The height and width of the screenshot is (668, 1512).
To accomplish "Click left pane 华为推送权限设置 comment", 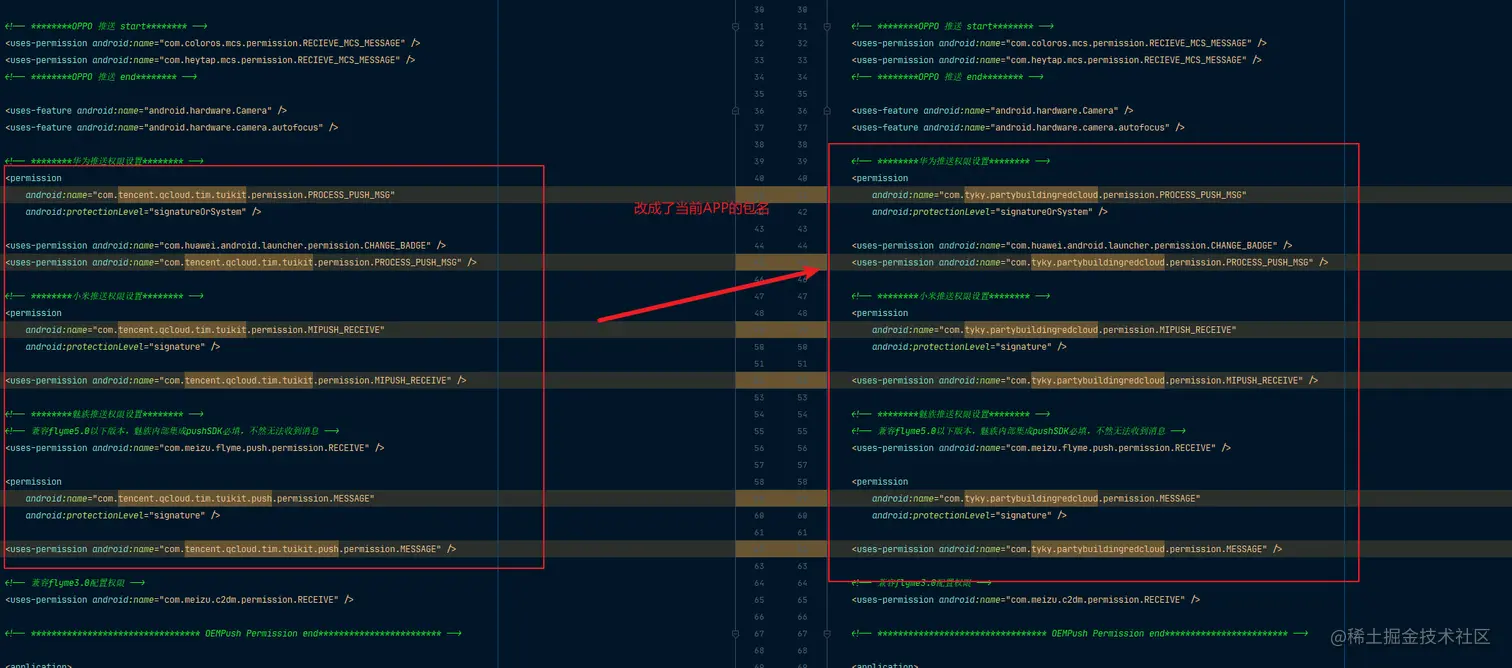I will pyautogui.click(x=105, y=161).
